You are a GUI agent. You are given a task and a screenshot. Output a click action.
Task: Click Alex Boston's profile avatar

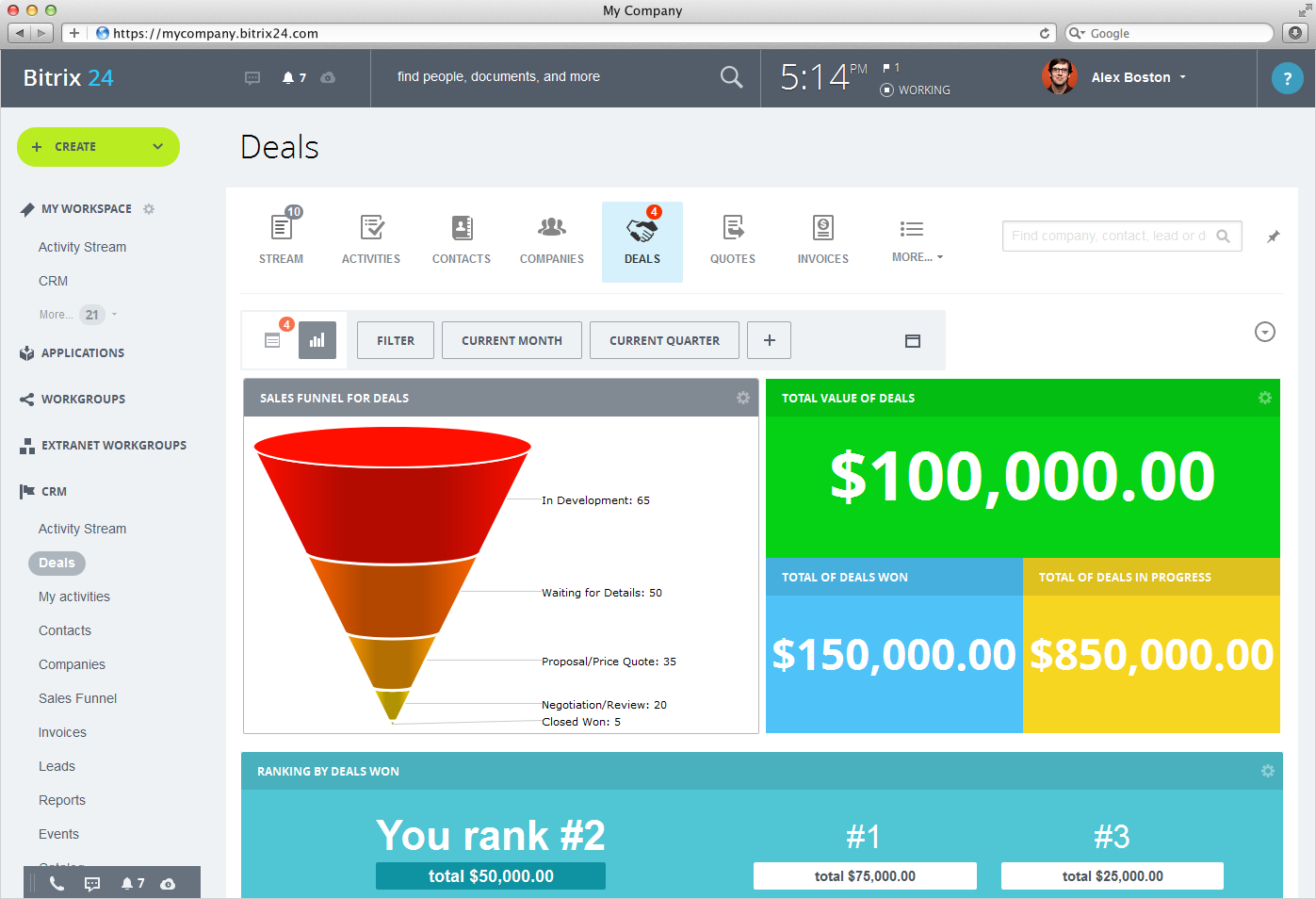click(x=1060, y=76)
